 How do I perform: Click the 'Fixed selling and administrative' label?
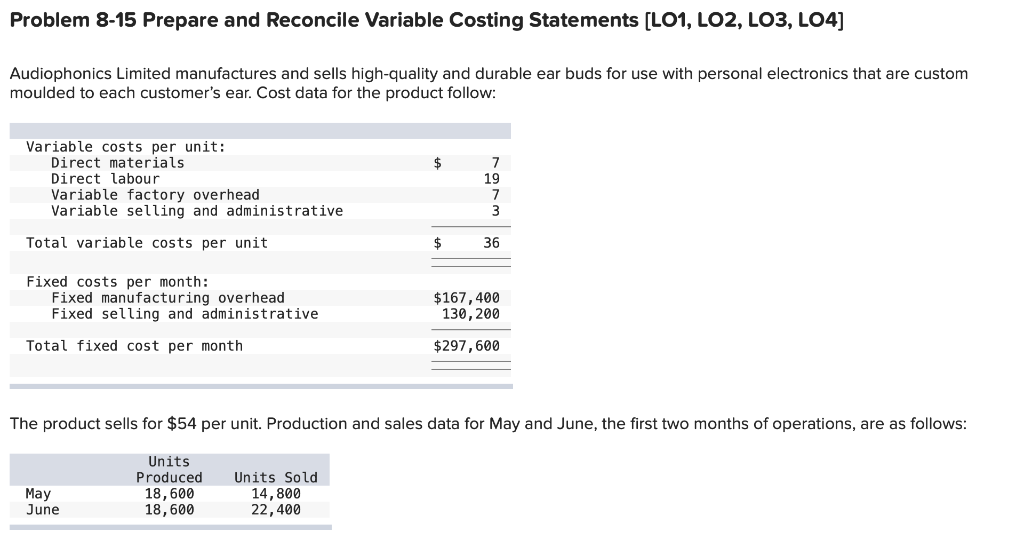click(185, 314)
